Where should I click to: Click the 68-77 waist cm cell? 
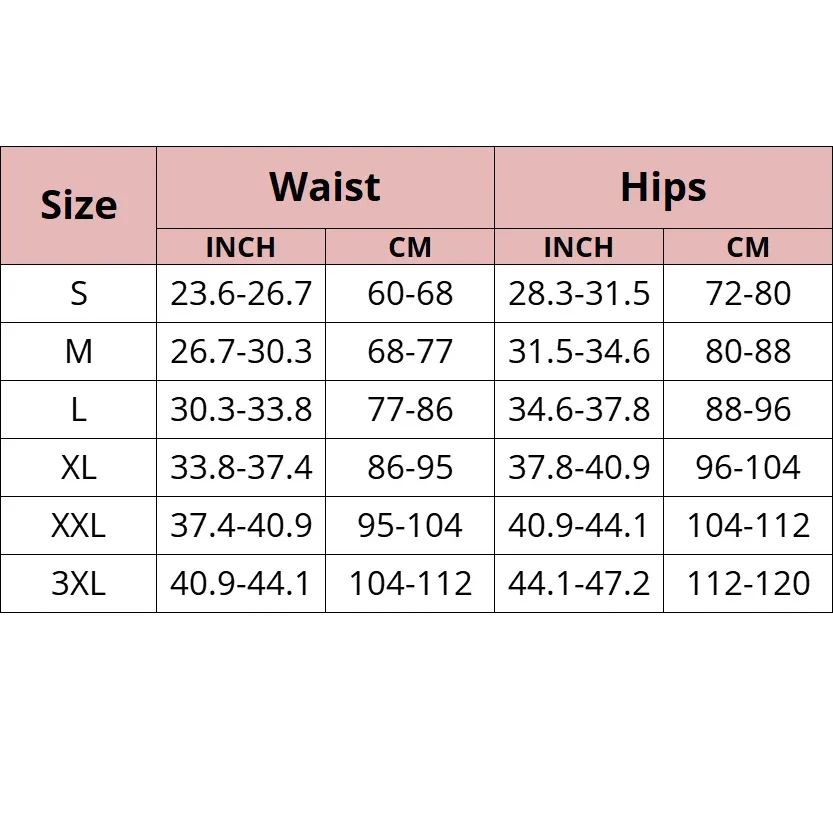tap(410, 352)
